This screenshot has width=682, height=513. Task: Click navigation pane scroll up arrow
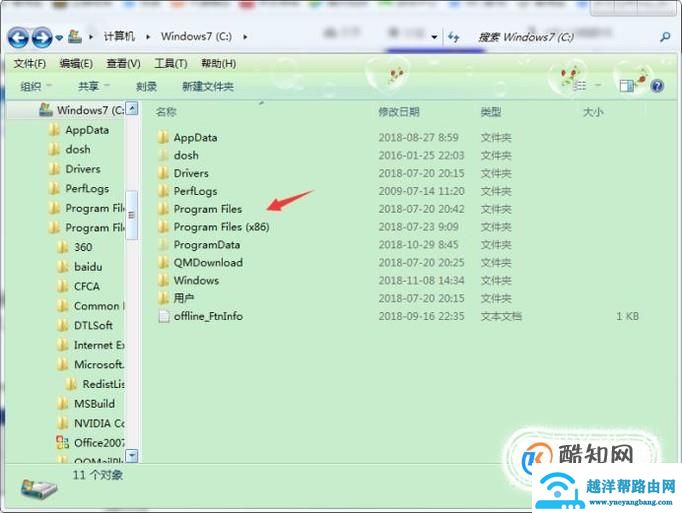[132, 108]
